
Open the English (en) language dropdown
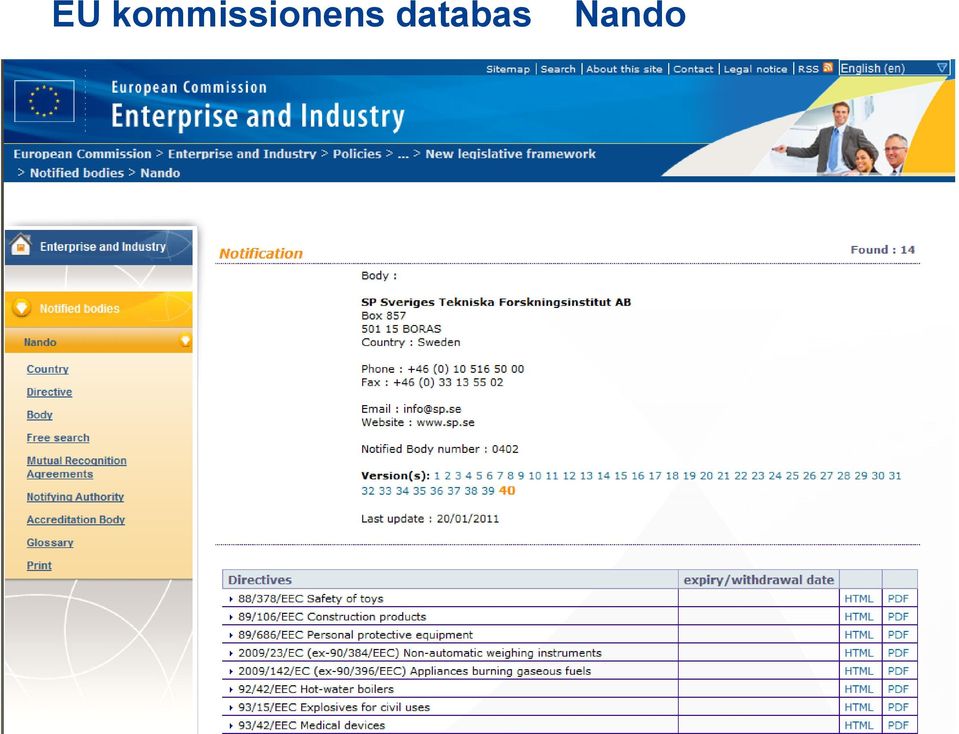click(894, 68)
